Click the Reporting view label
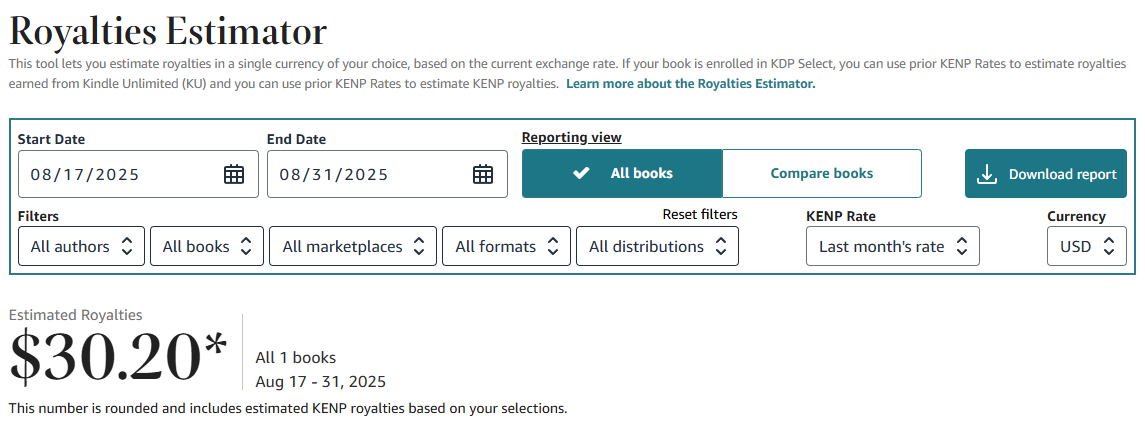The width and height of the screenshot is (1145, 432). click(x=572, y=137)
